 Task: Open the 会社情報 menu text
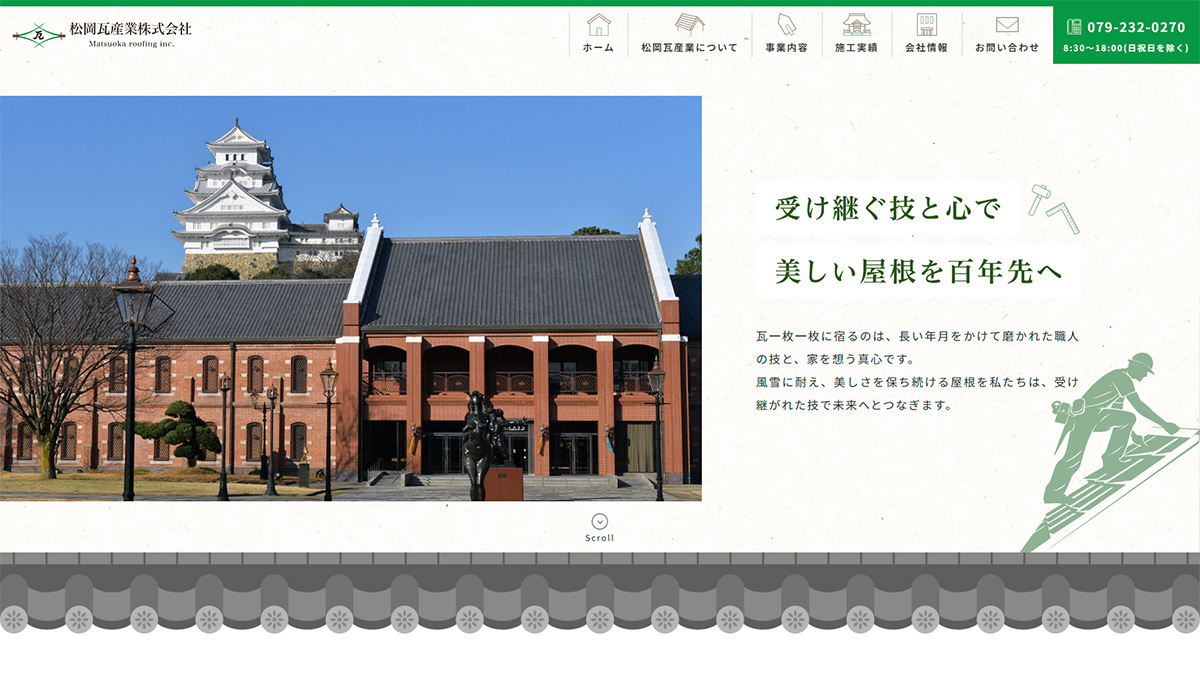(926, 48)
